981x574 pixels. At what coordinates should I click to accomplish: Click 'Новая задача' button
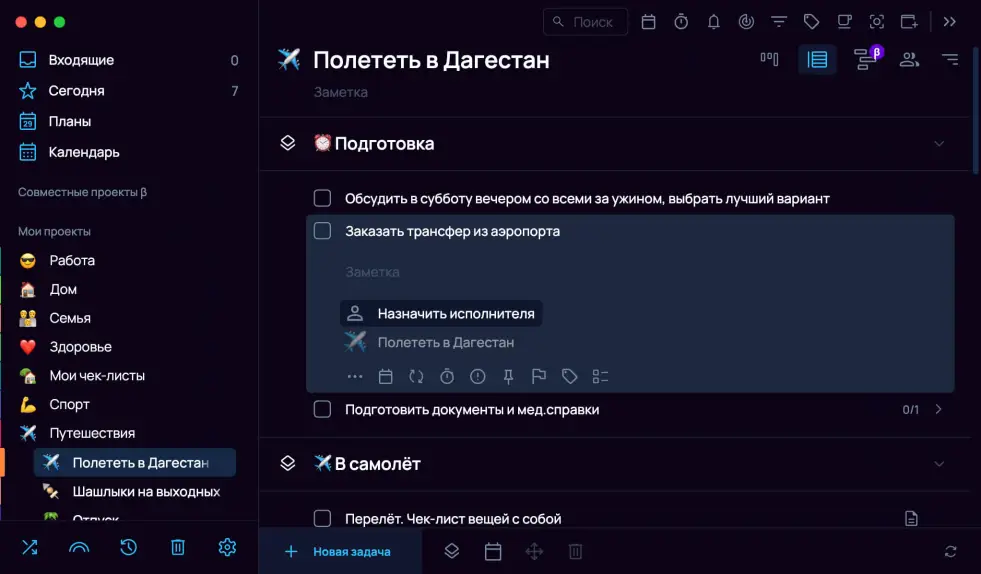(339, 551)
